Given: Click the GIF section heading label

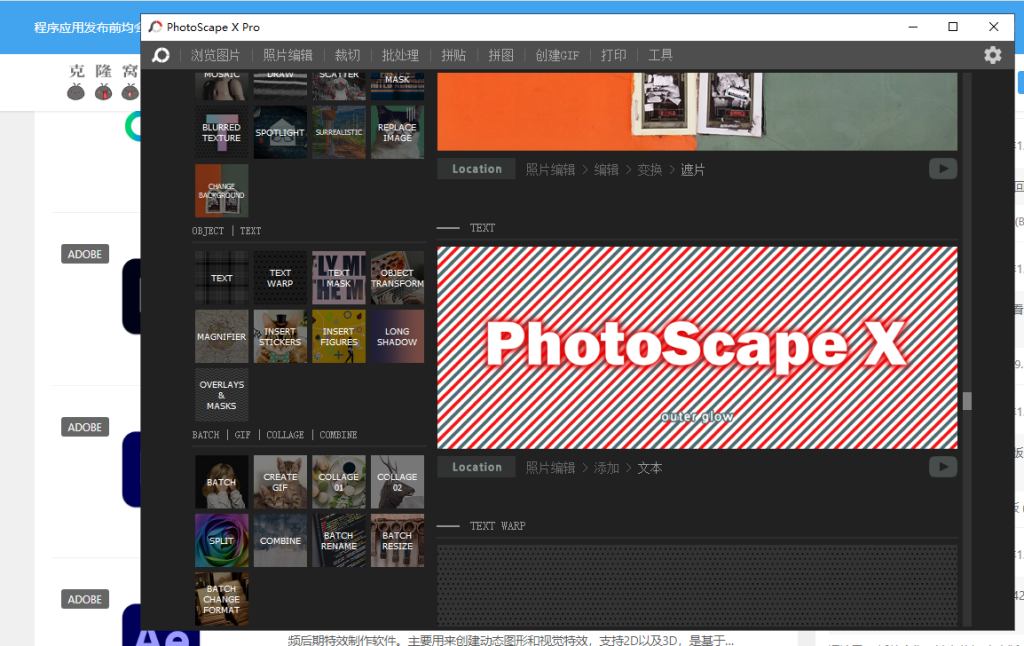Looking at the screenshot, I should (242, 435).
